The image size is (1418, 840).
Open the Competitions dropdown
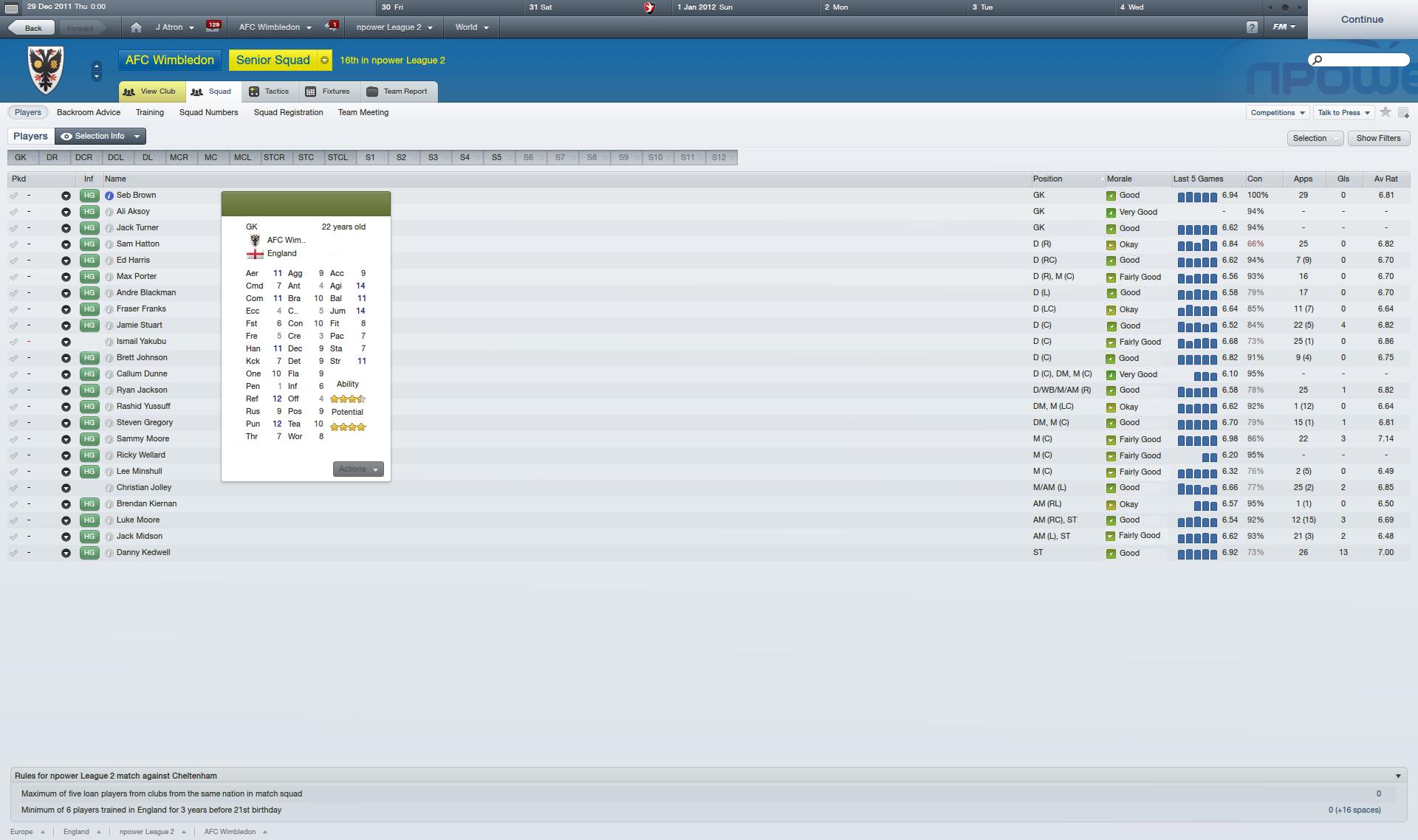[1277, 113]
